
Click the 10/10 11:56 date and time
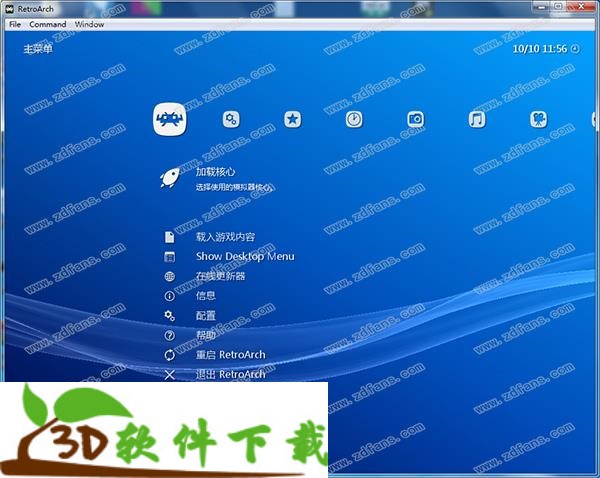(x=540, y=49)
